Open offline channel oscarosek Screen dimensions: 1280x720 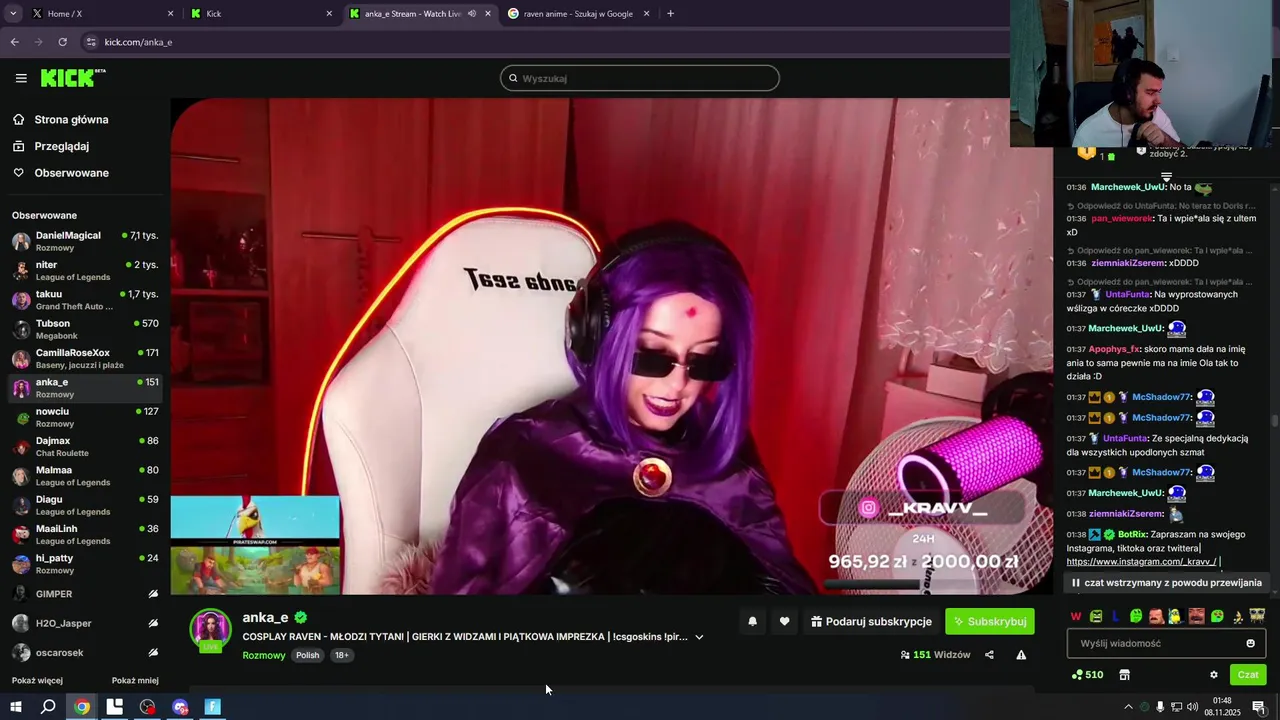click(85, 653)
